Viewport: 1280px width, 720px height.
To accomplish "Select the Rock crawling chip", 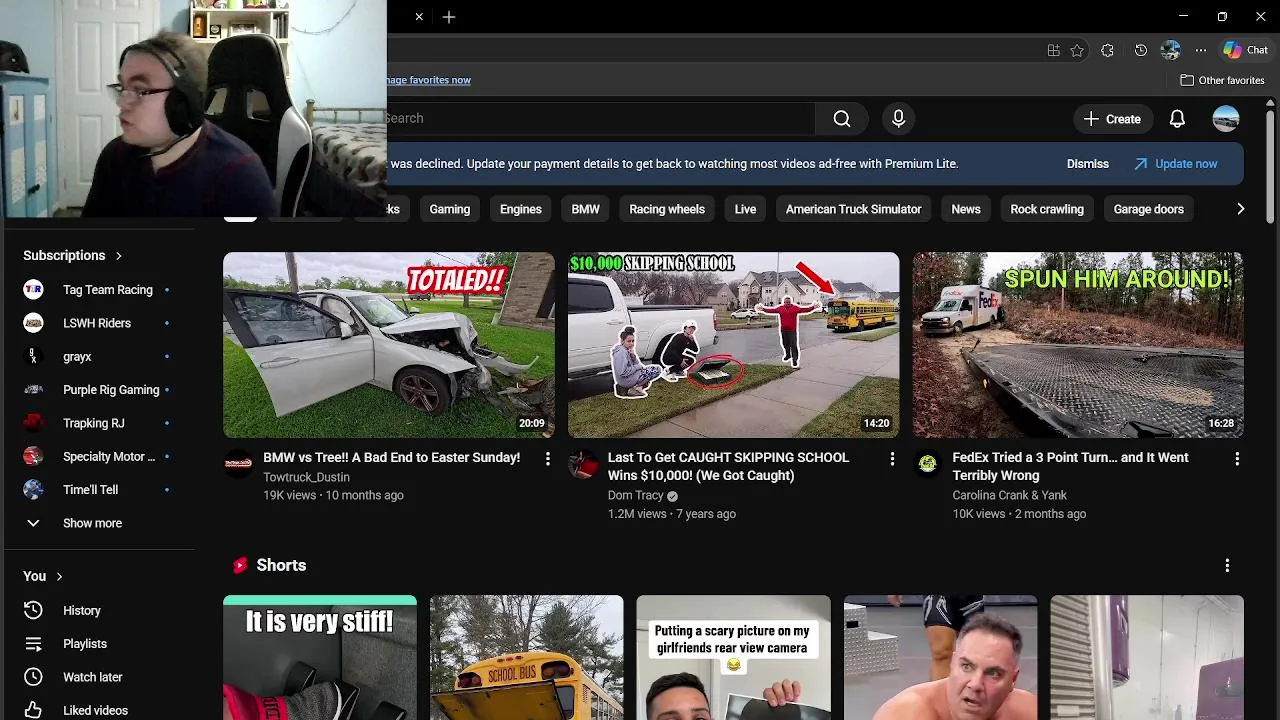I will [x=1047, y=209].
